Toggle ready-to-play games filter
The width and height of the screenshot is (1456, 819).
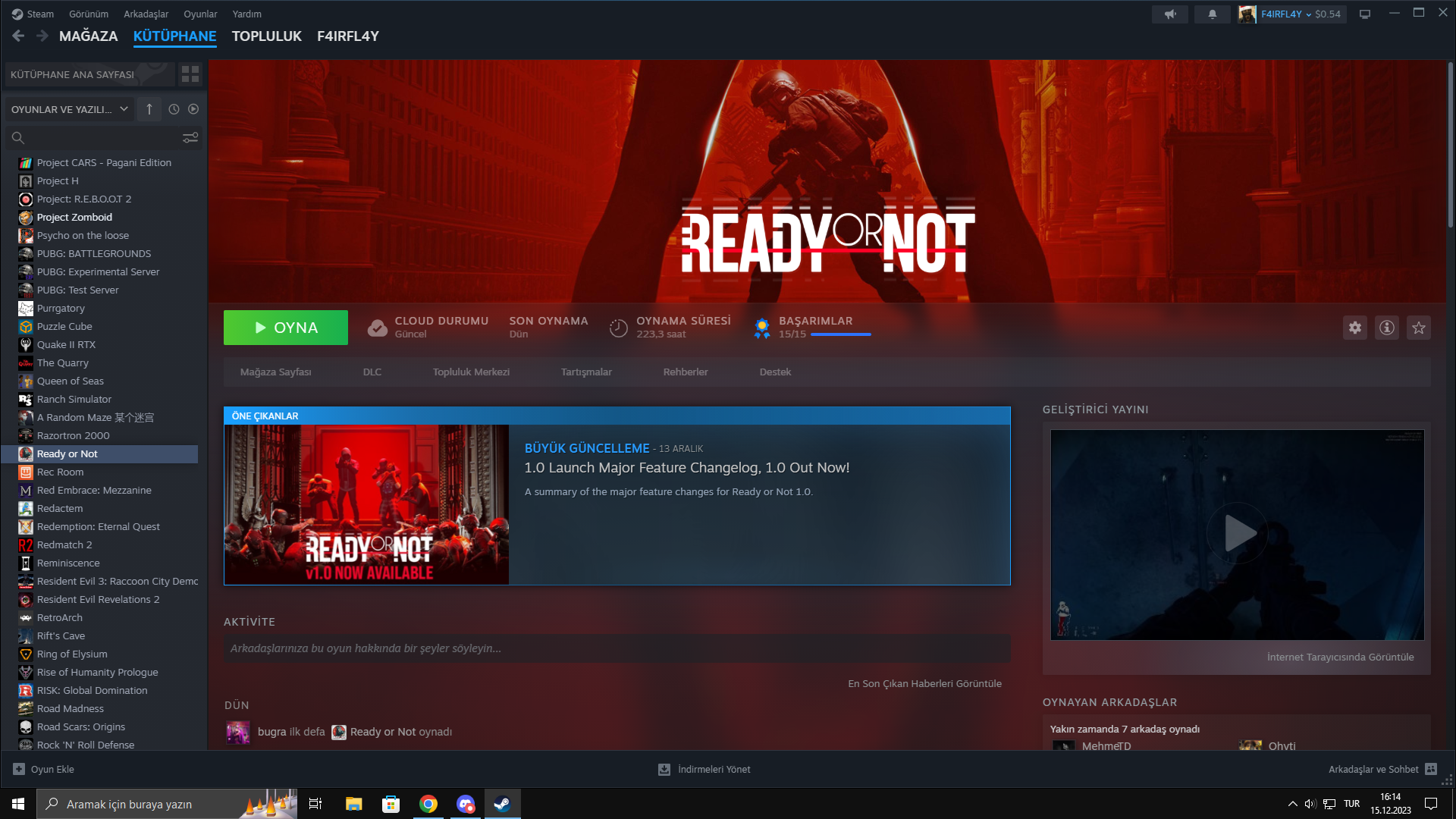[193, 109]
